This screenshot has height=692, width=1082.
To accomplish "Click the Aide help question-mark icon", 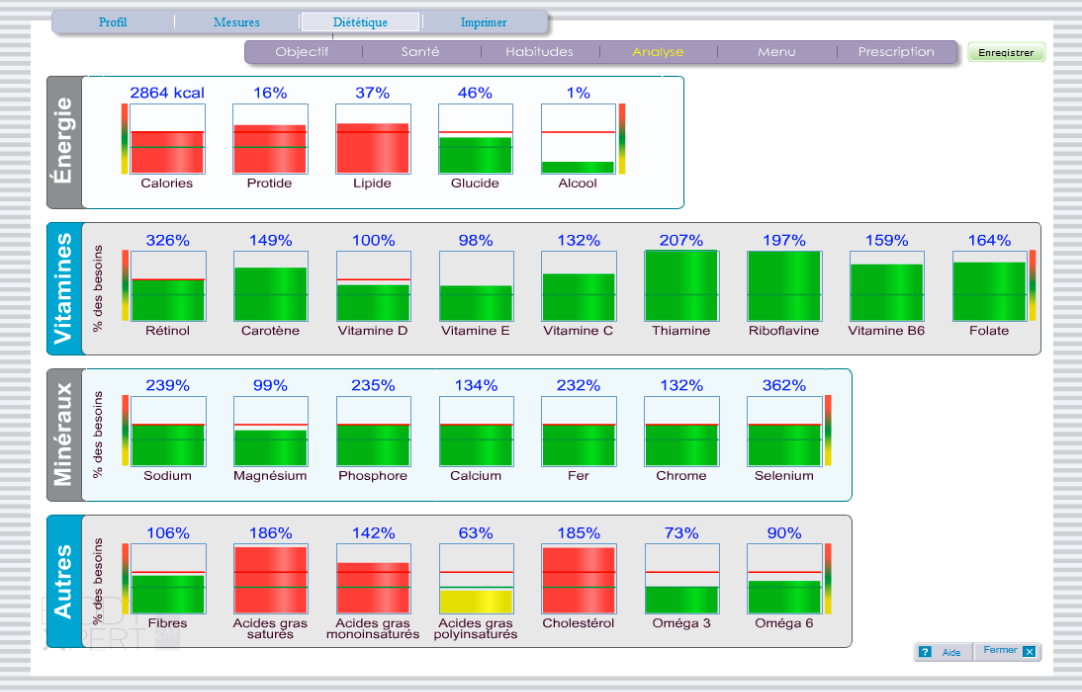I will point(925,652).
